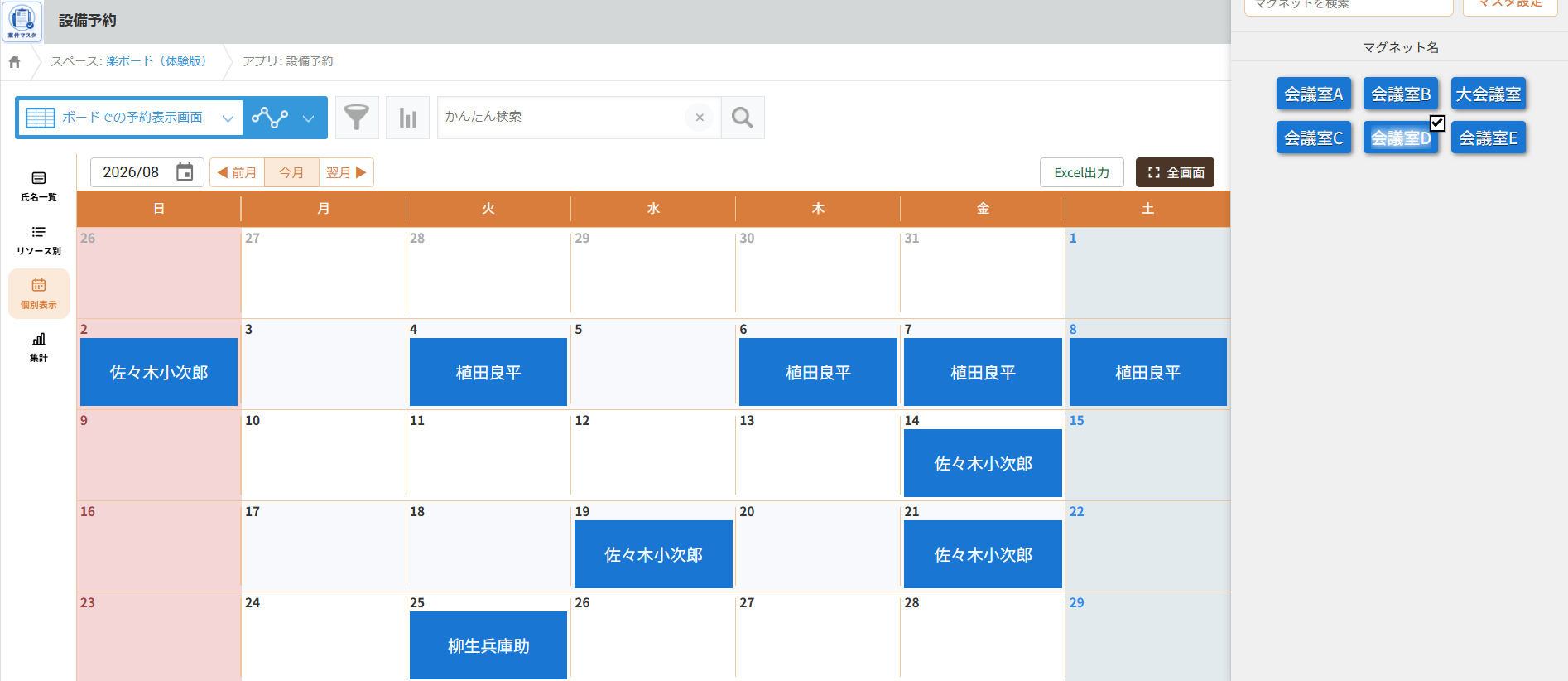Open 佐々木小次郎 booking on the 19th
This screenshot has height=681, width=1568.
(x=653, y=554)
